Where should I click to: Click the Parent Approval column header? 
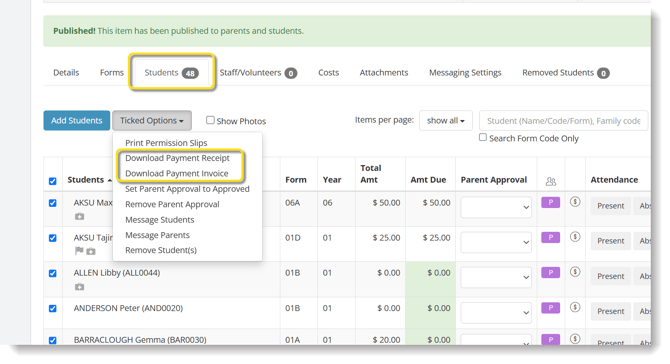[494, 180]
